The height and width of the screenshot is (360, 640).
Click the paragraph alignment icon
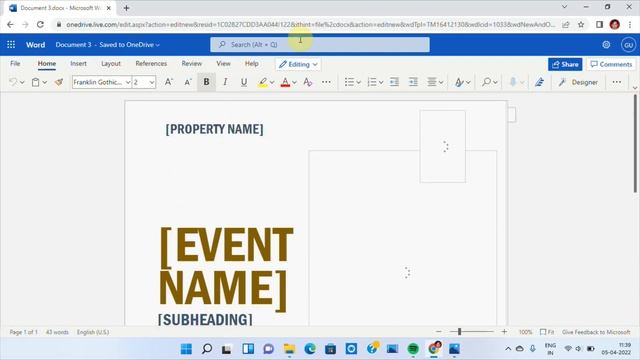(432, 82)
